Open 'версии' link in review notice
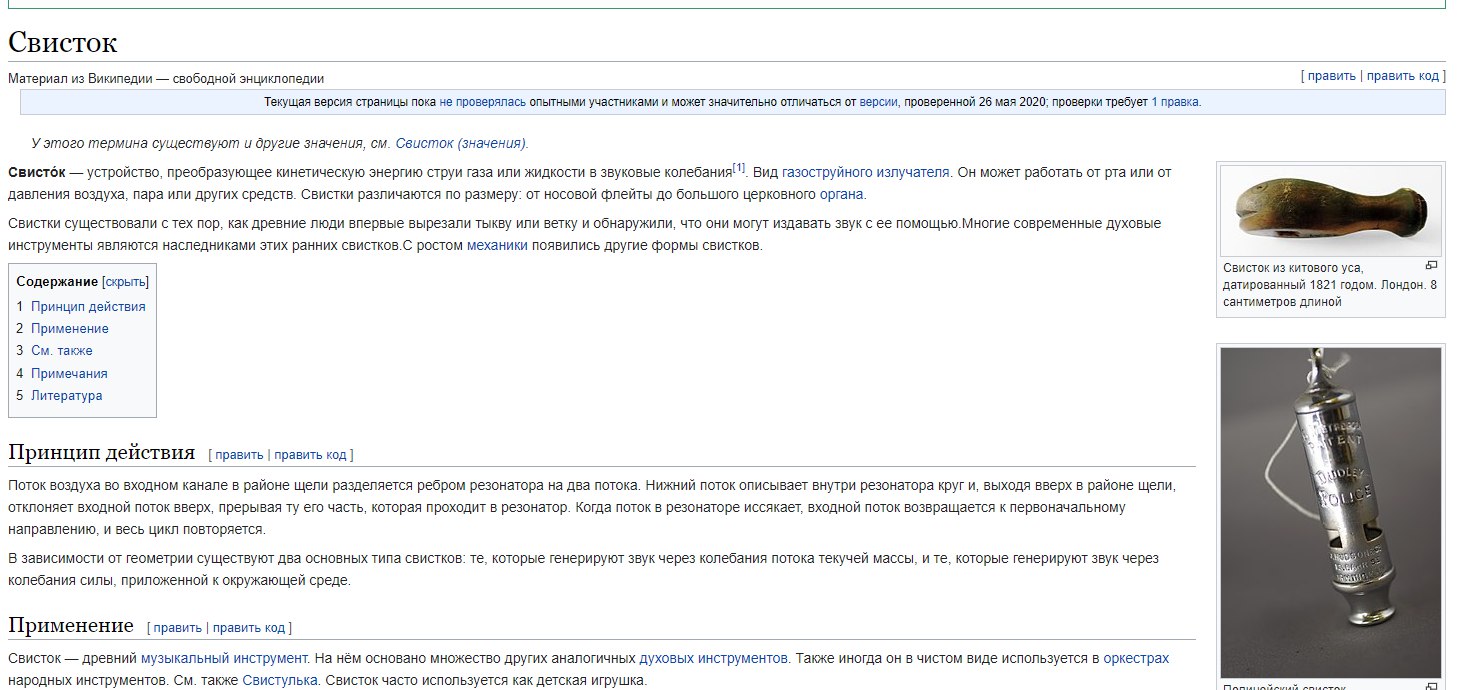The image size is (1463, 690). pyautogui.click(x=878, y=102)
